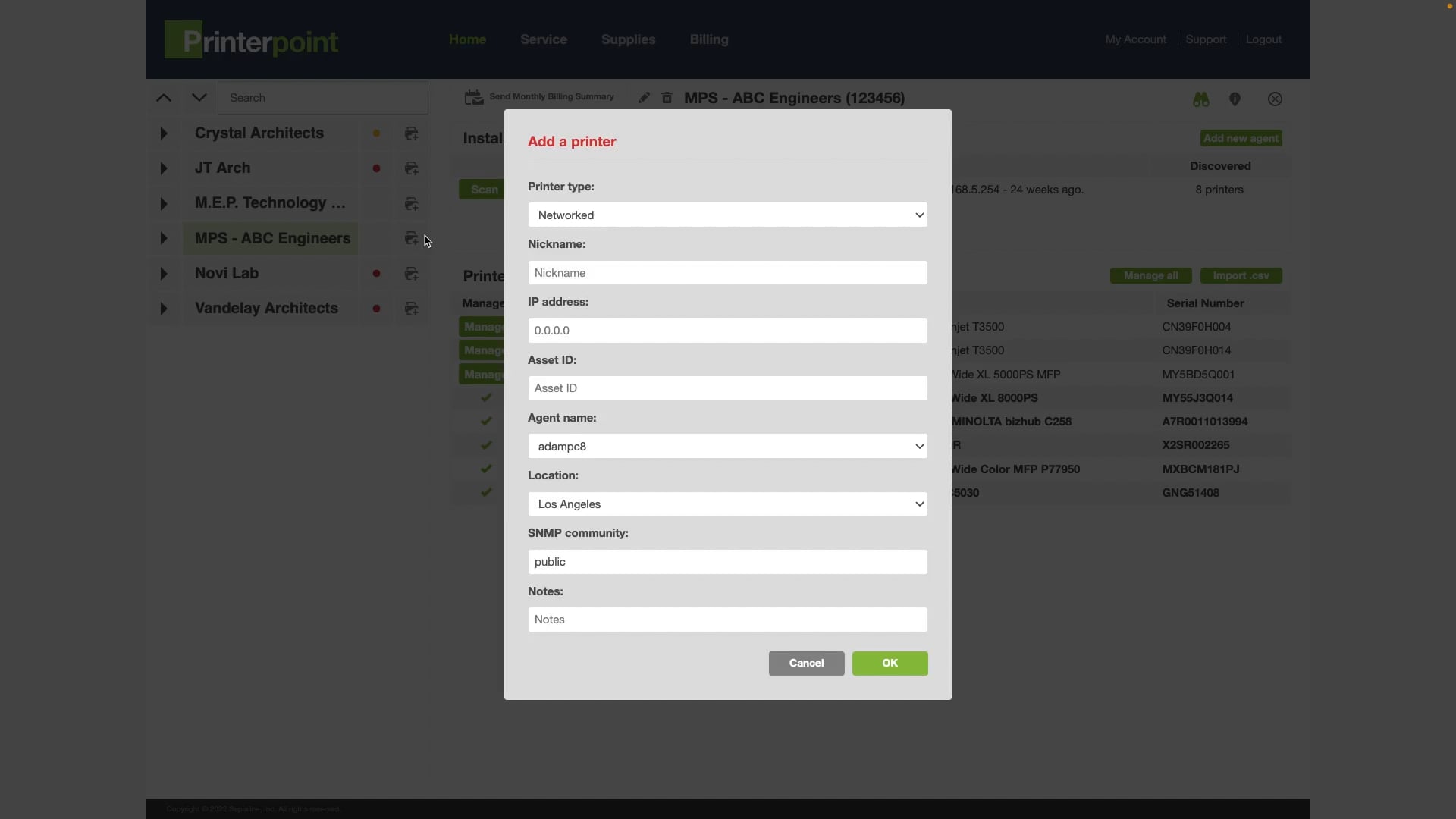Click the red status dot beside JT Arch
This screenshot has height=819, width=1456.
pyautogui.click(x=376, y=168)
